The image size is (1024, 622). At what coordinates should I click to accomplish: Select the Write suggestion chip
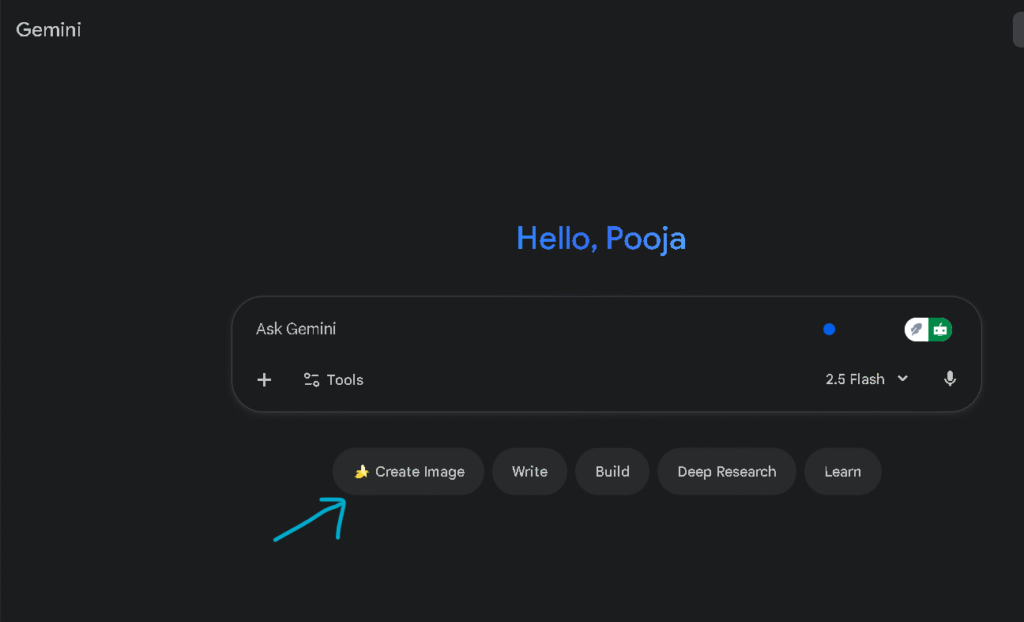click(529, 471)
